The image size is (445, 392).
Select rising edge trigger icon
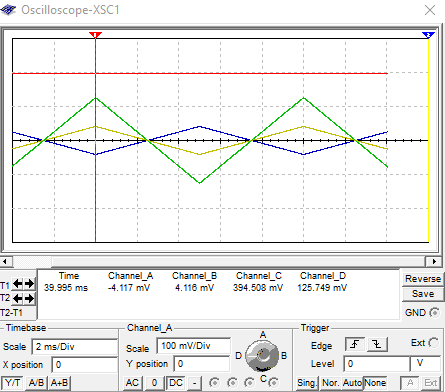point(355,344)
